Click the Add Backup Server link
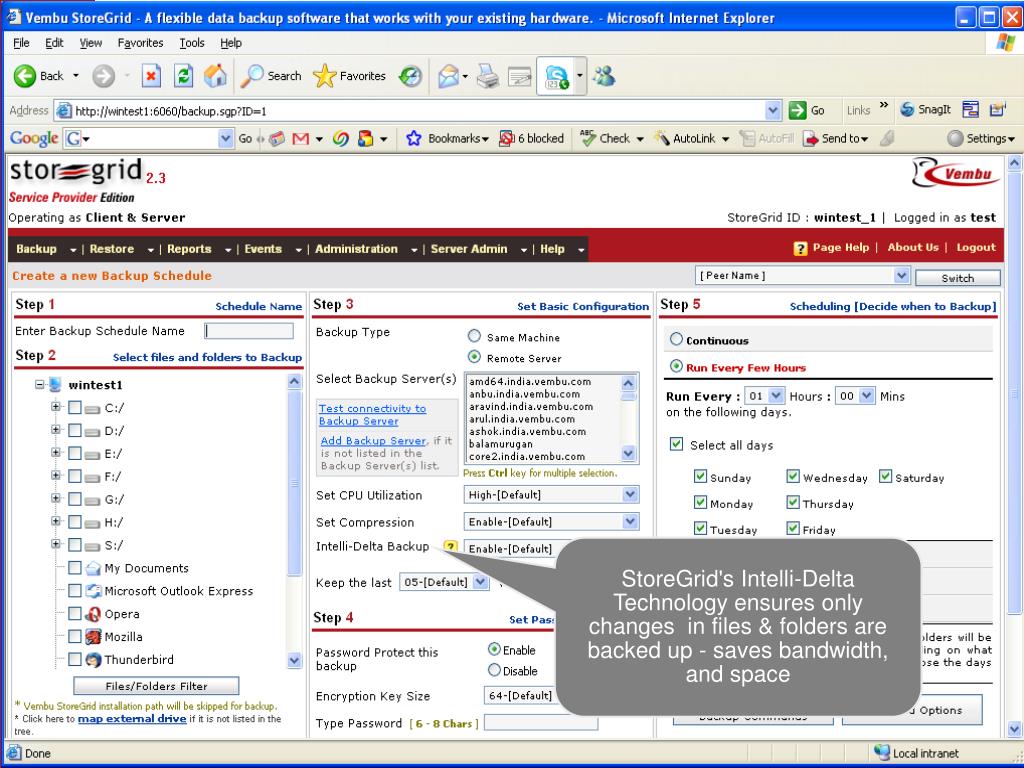The width and height of the screenshot is (1024, 768). (373, 441)
